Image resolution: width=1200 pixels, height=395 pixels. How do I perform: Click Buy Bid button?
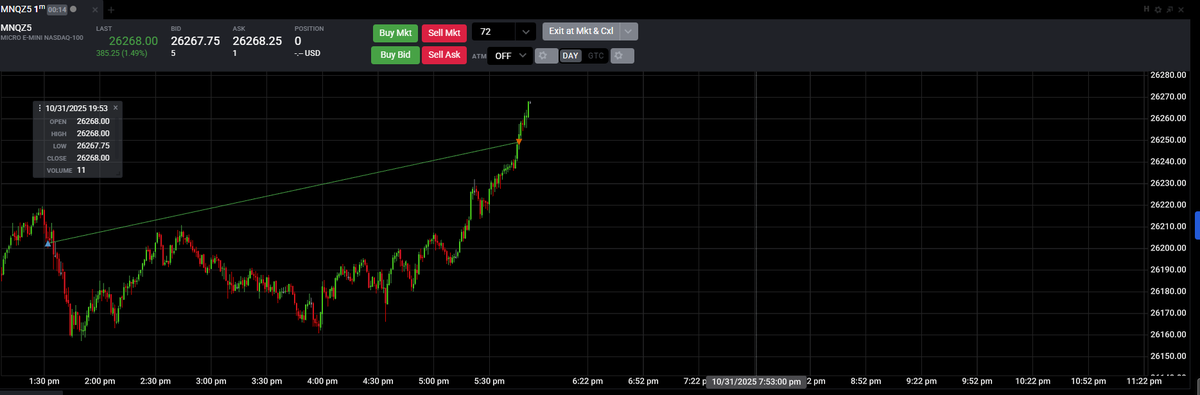(x=396, y=55)
